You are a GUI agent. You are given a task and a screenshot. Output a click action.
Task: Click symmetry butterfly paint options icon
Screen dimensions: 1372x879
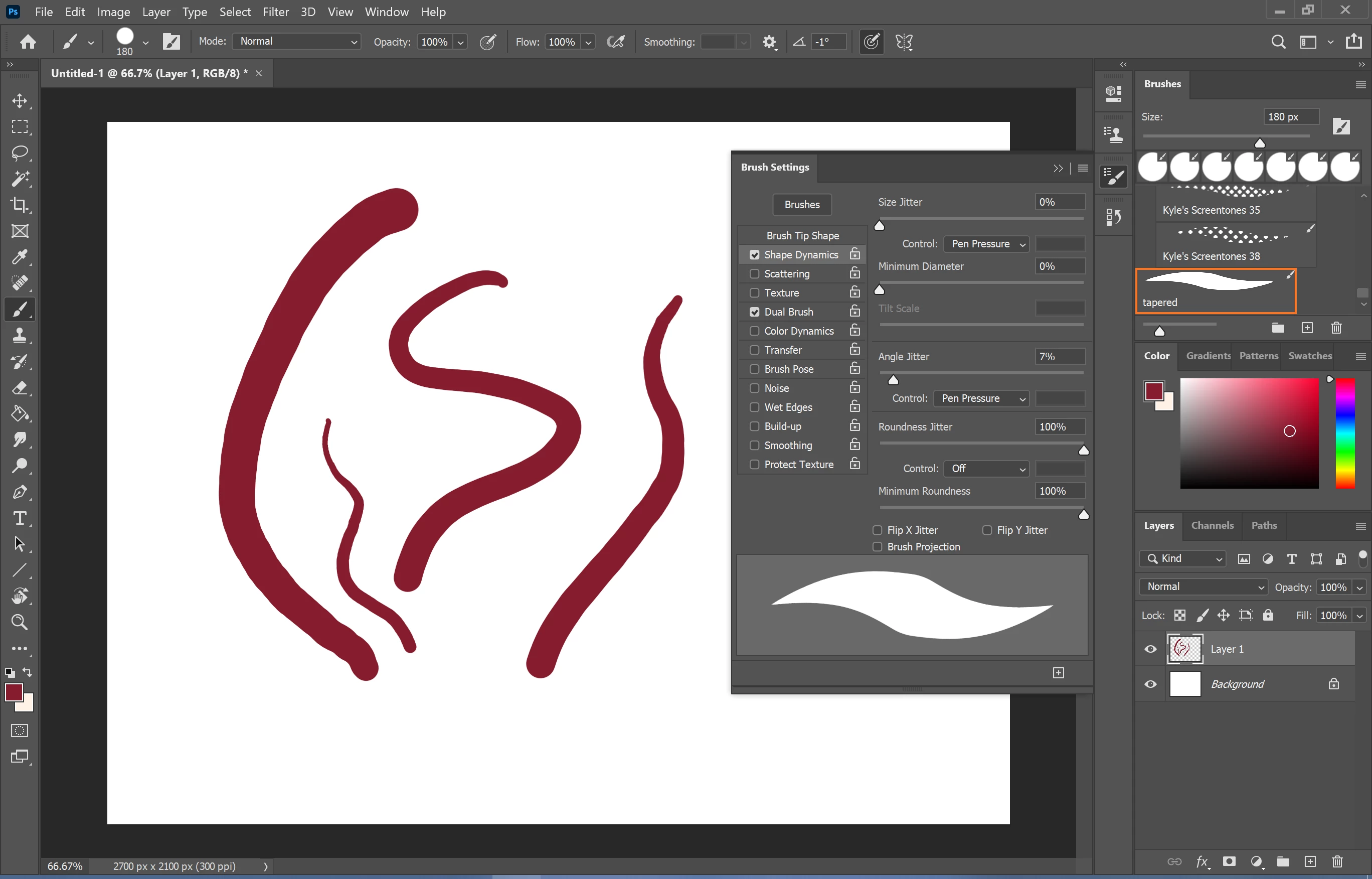click(x=904, y=42)
